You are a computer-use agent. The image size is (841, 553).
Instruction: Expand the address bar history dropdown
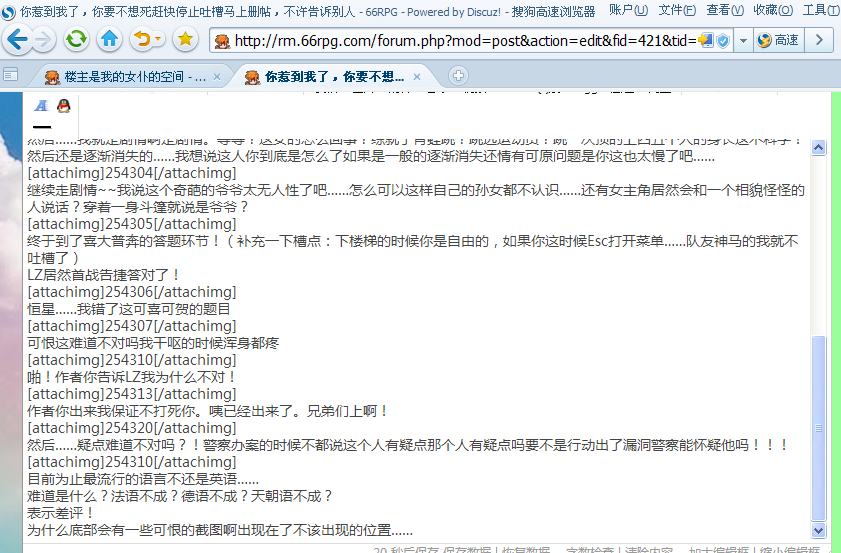(743, 41)
